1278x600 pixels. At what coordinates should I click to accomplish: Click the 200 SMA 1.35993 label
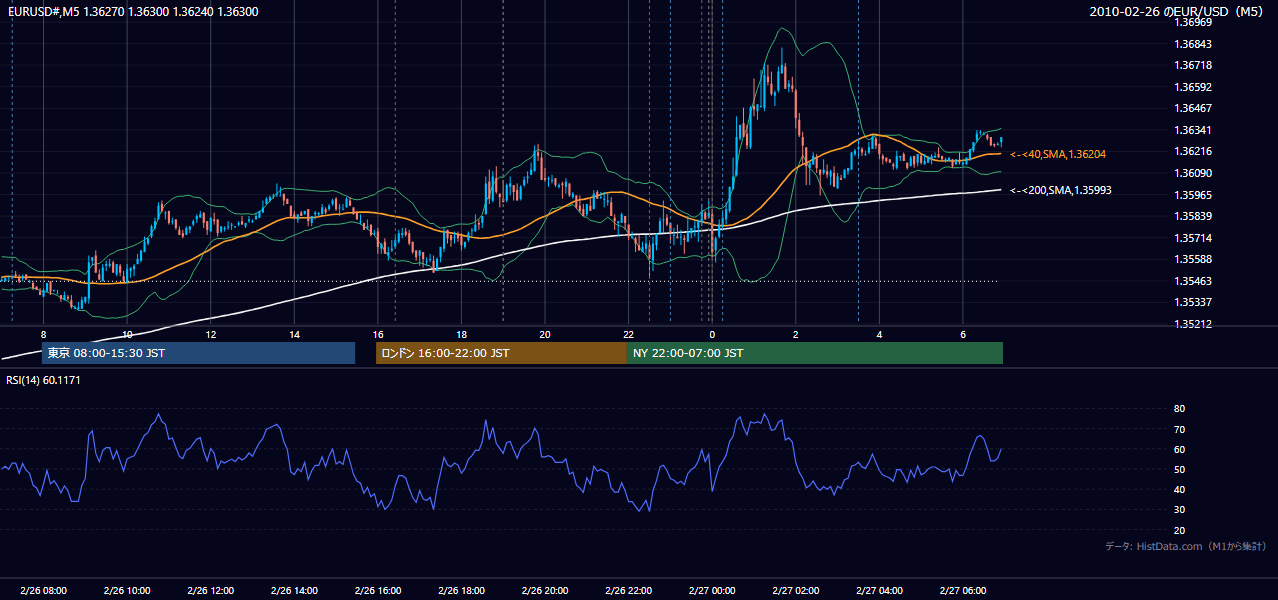click(x=1060, y=190)
